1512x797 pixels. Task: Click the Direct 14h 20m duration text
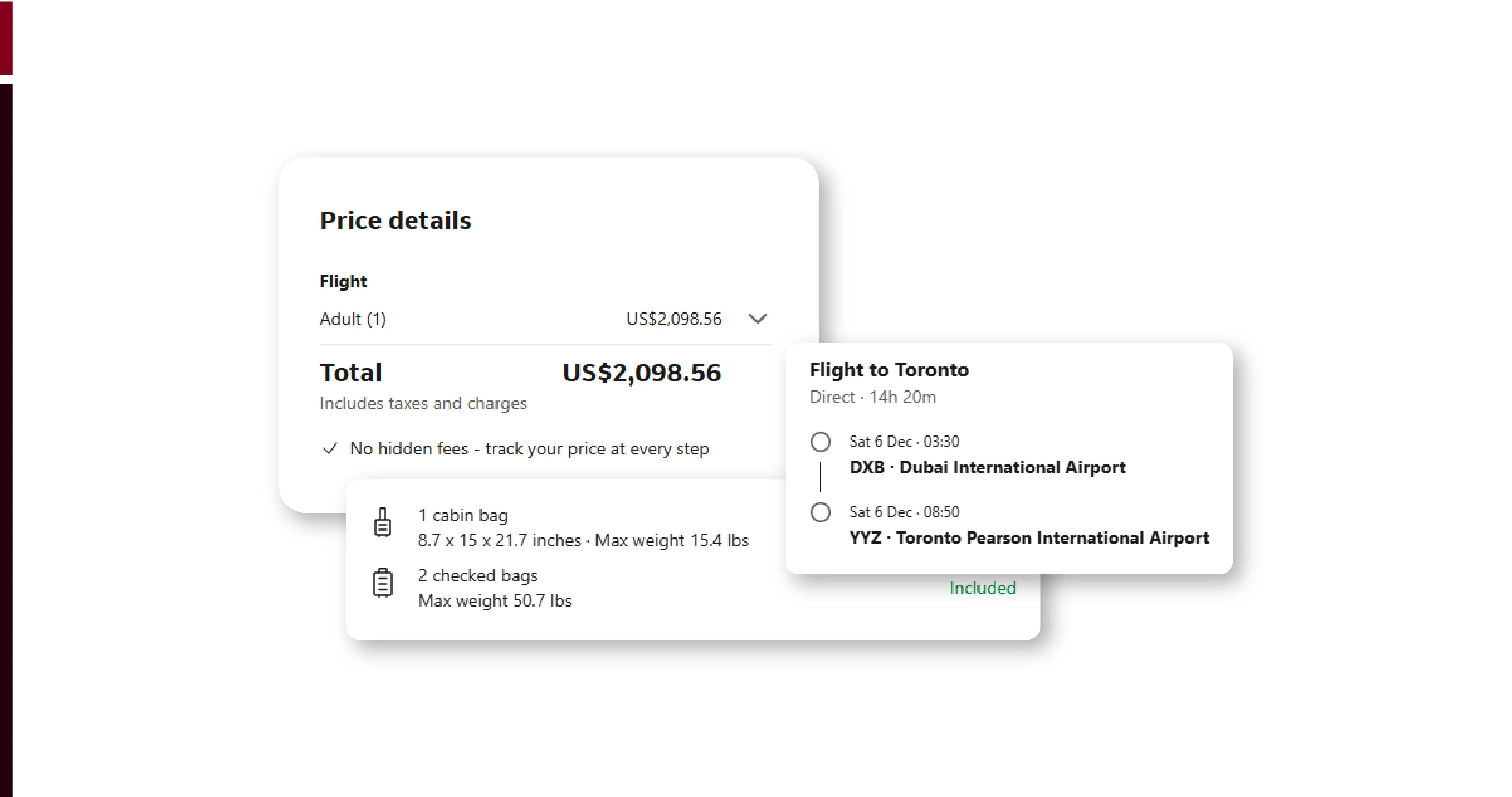tap(872, 397)
